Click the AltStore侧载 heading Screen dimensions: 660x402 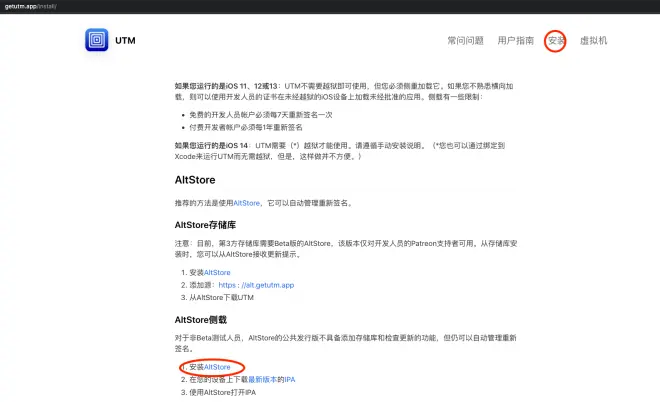(x=201, y=319)
